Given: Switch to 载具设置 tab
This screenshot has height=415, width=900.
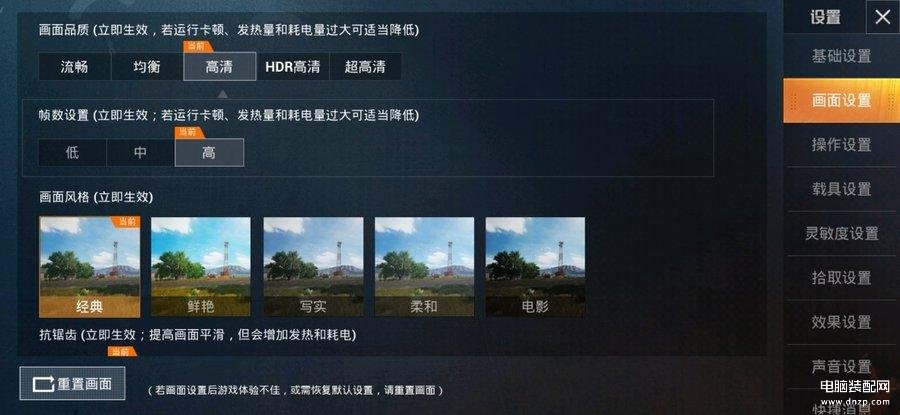Looking at the screenshot, I should 841,189.
